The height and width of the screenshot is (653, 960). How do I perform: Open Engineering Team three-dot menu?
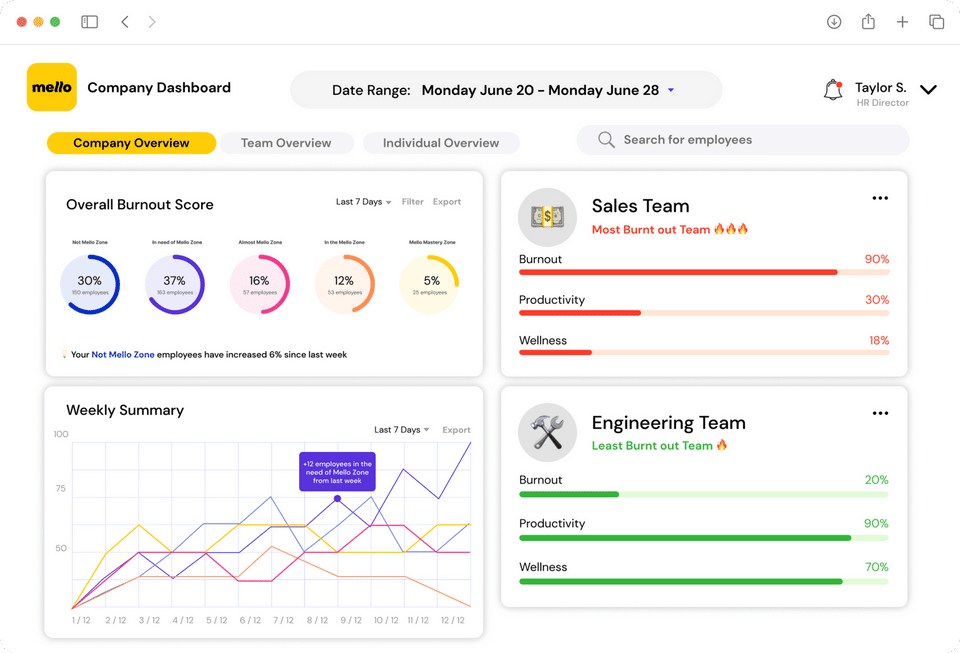[x=880, y=413]
